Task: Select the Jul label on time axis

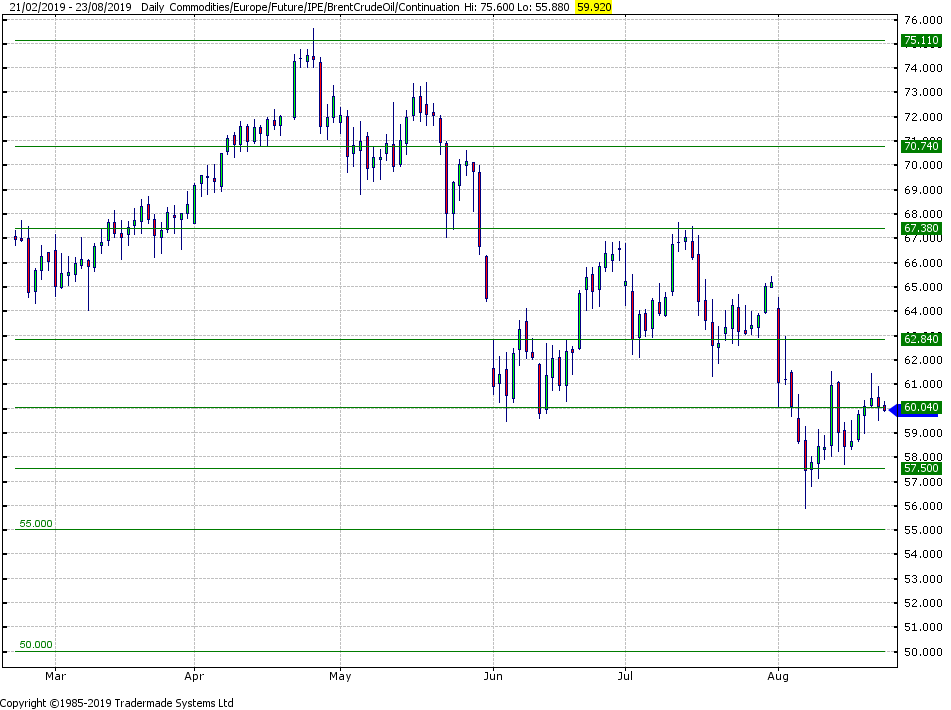Action: tap(624, 676)
